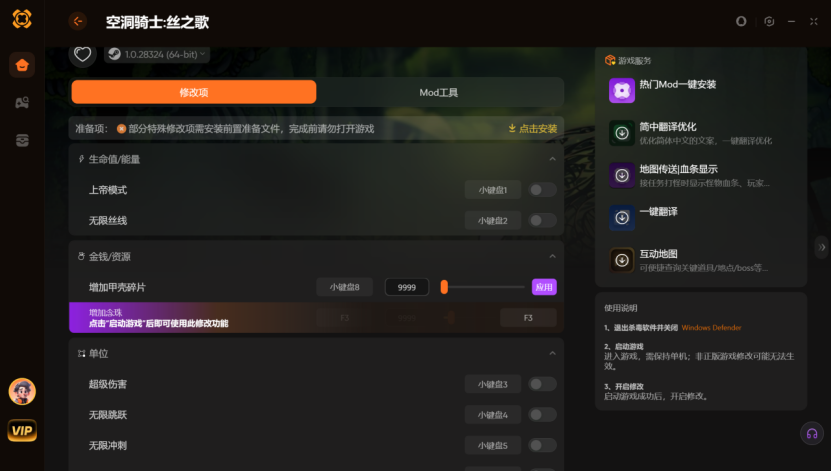Turn on 无限跳跃 switch
The image size is (831, 471).
pos(542,415)
